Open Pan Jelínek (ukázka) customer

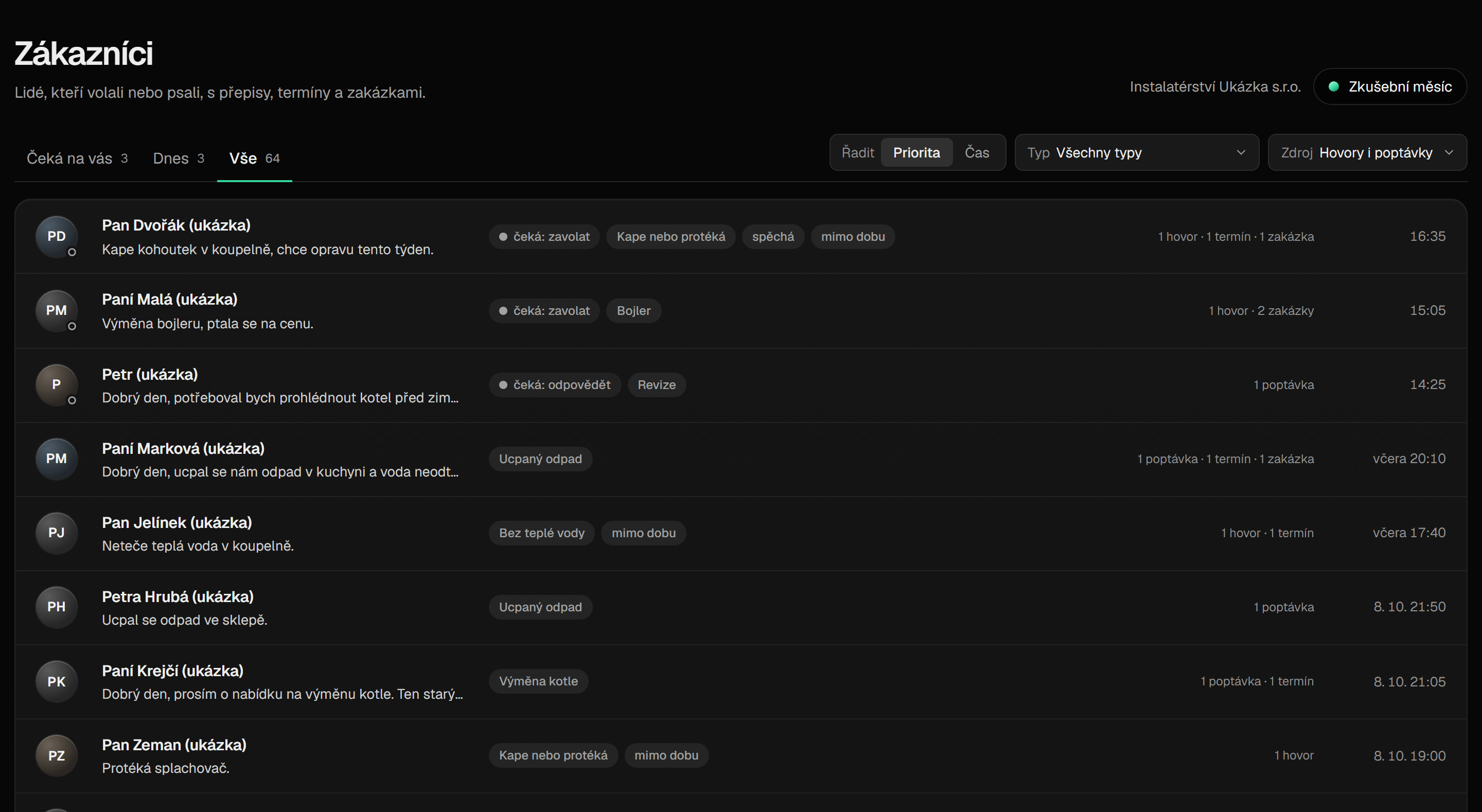pos(741,533)
